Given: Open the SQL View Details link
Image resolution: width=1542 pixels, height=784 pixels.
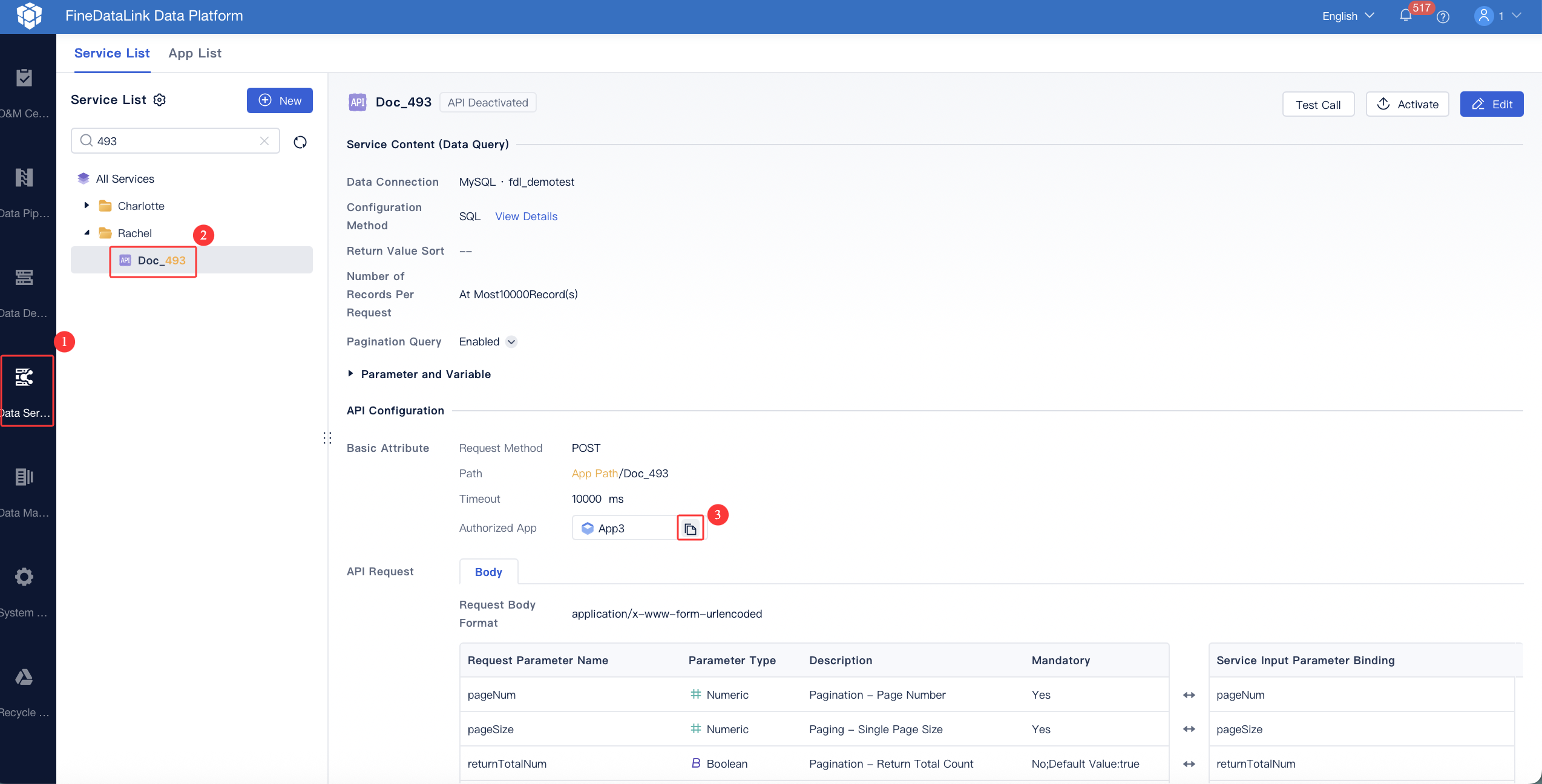Looking at the screenshot, I should point(527,217).
